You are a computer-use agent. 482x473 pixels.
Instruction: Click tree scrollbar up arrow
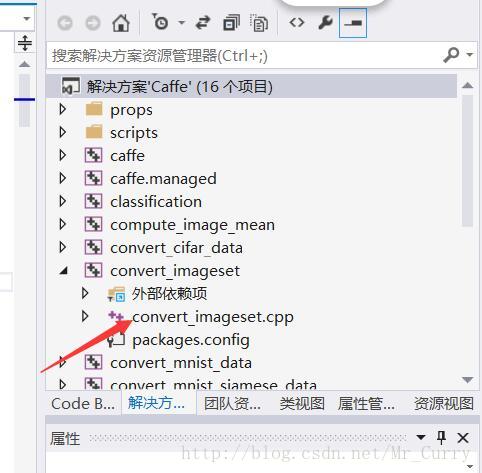point(468,85)
